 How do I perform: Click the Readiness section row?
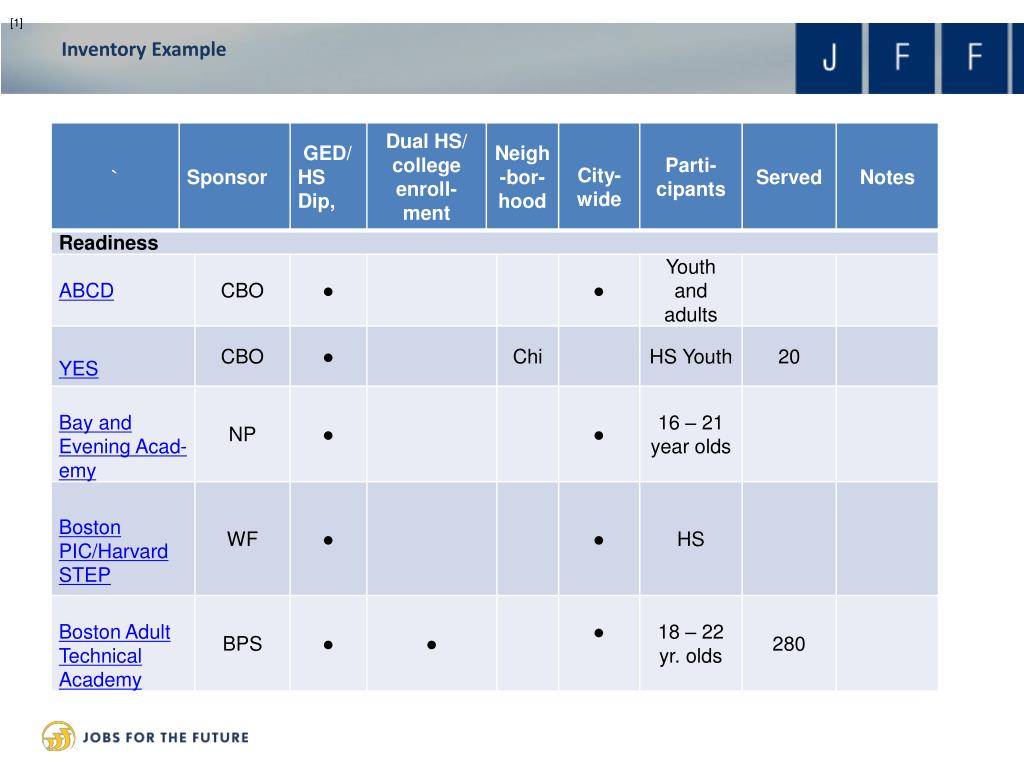[x=494, y=242]
